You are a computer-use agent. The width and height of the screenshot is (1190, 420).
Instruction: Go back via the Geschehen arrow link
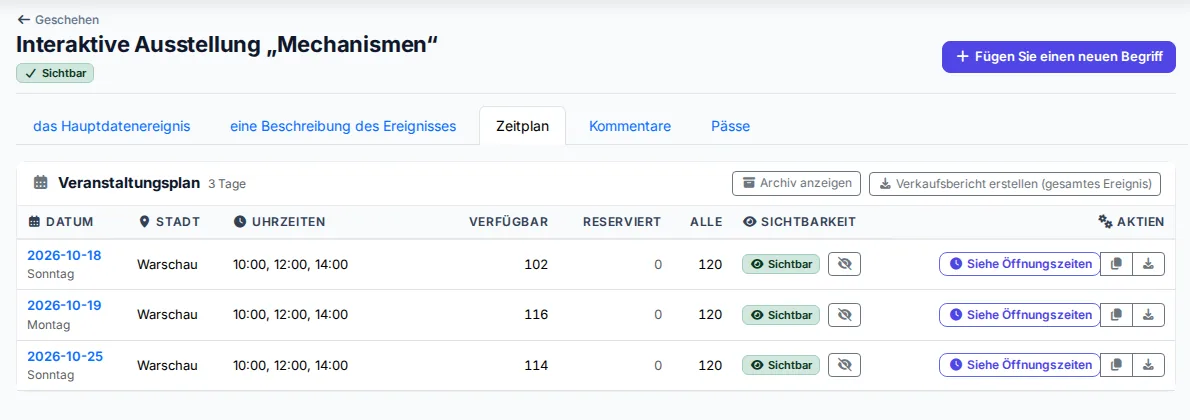pyautogui.click(x=58, y=20)
